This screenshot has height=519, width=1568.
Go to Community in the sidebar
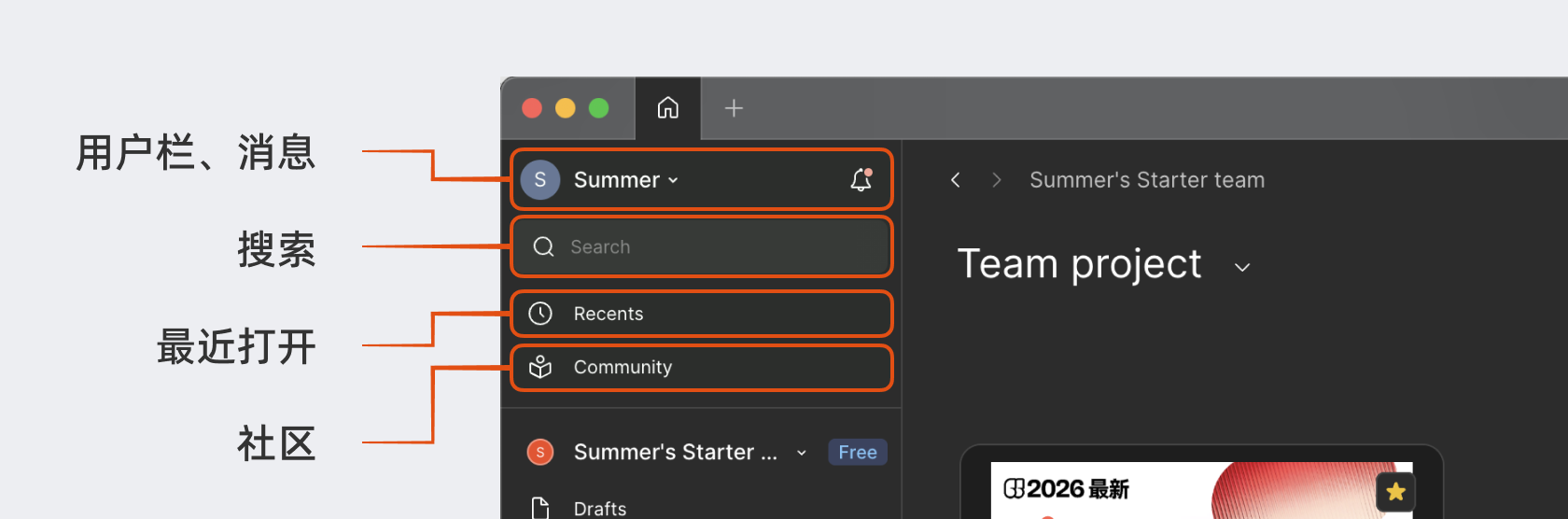tap(623, 368)
